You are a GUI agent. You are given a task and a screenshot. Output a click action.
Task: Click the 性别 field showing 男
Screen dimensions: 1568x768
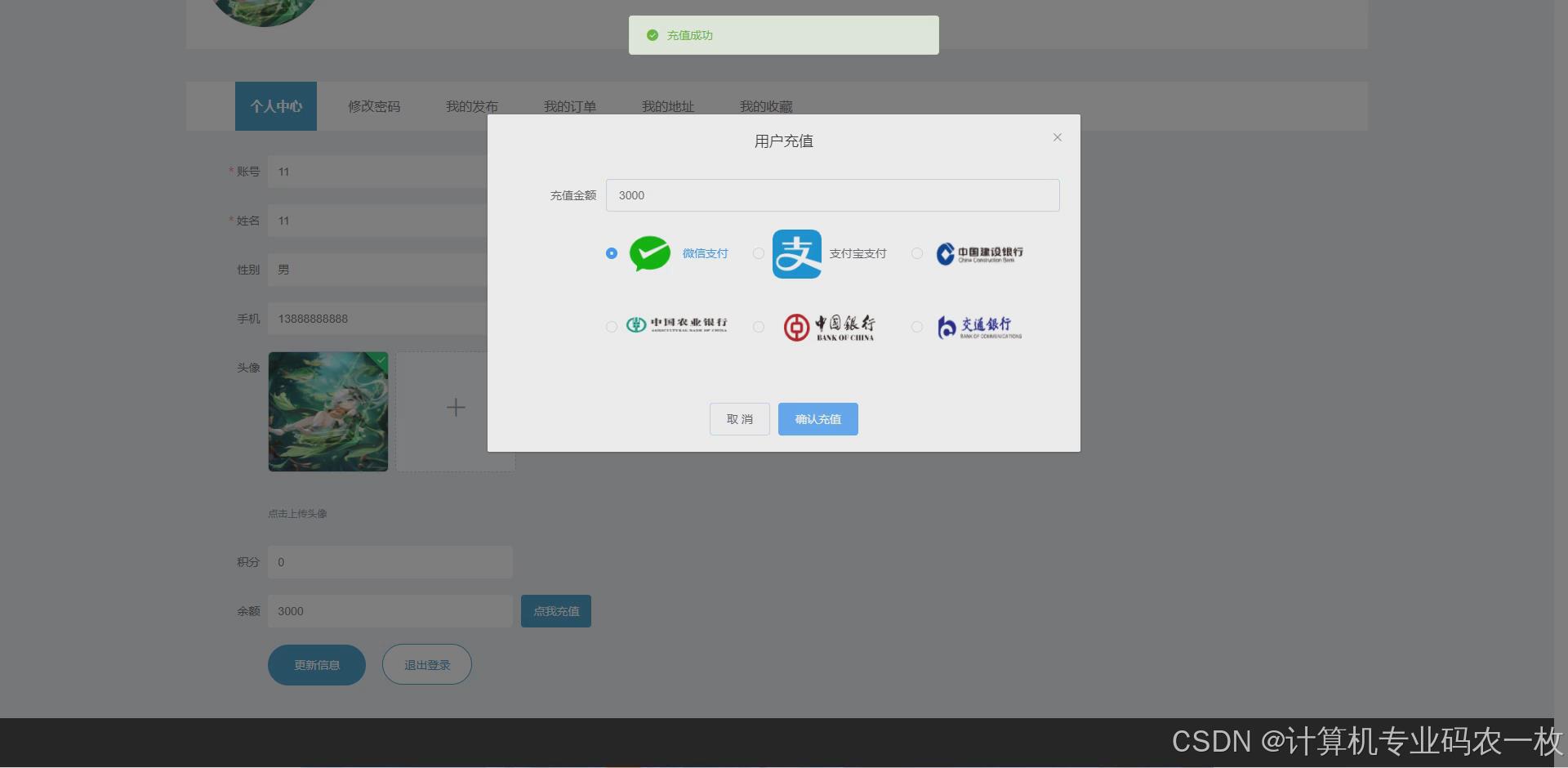coord(378,270)
